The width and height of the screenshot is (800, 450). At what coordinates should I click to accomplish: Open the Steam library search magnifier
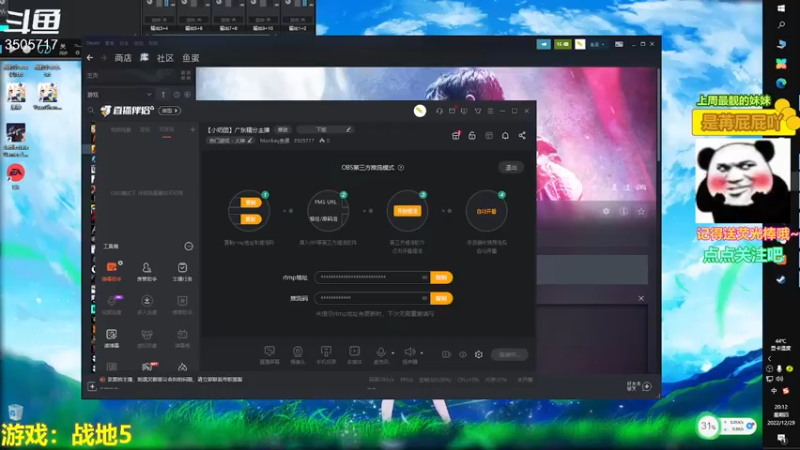pyautogui.click(x=91, y=110)
